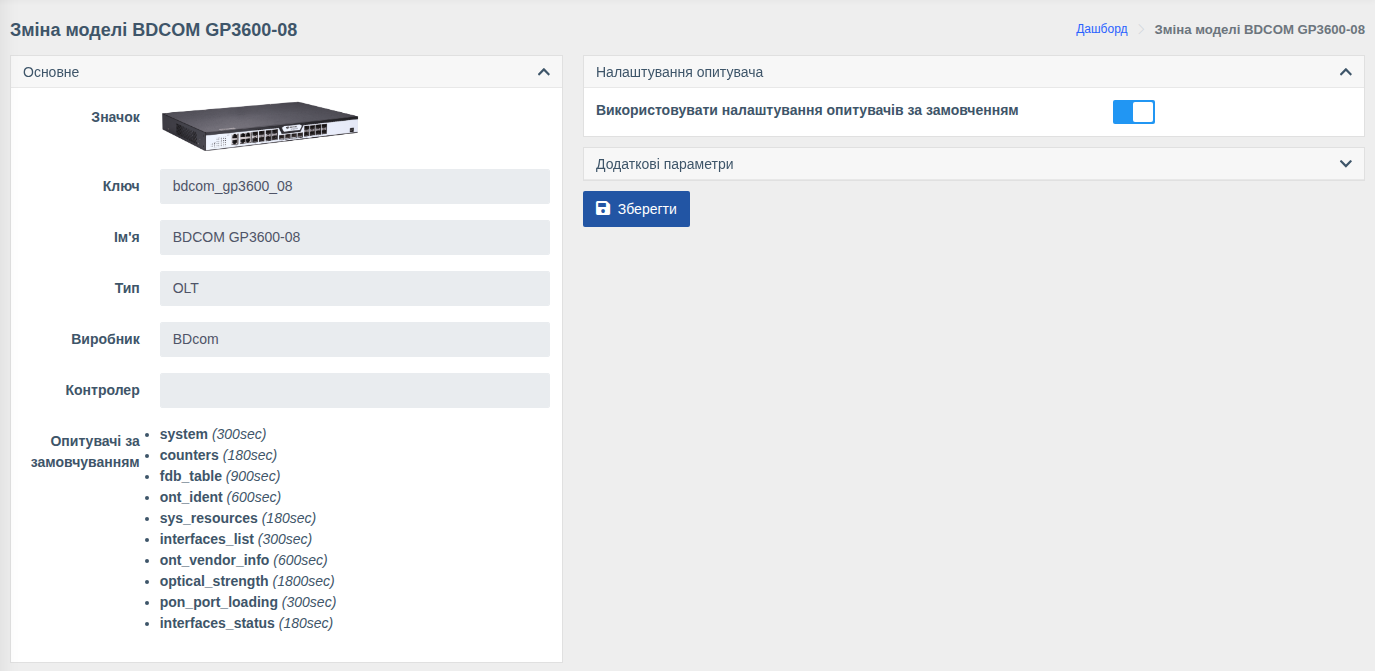Click the empty Контролер field
Image resolution: width=1375 pixels, height=671 pixels.
click(x=355, y=390)
